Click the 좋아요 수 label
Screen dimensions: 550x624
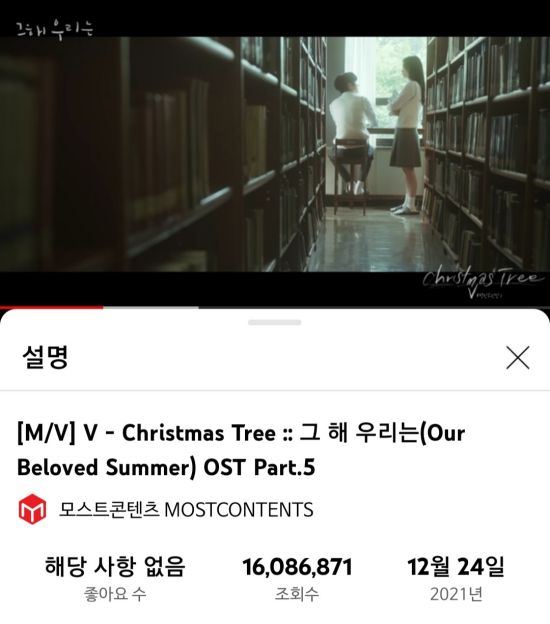click(115, 594)
